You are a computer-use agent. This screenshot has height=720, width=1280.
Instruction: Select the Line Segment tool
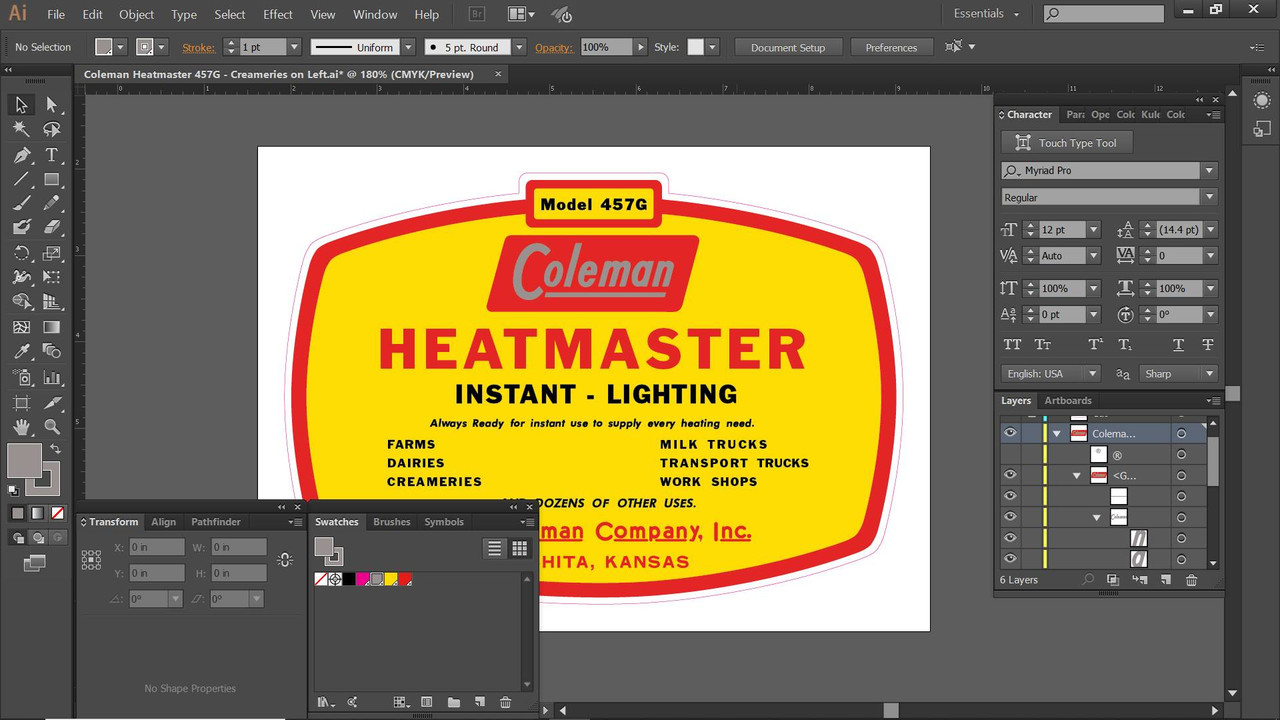(x=21, y=180)
